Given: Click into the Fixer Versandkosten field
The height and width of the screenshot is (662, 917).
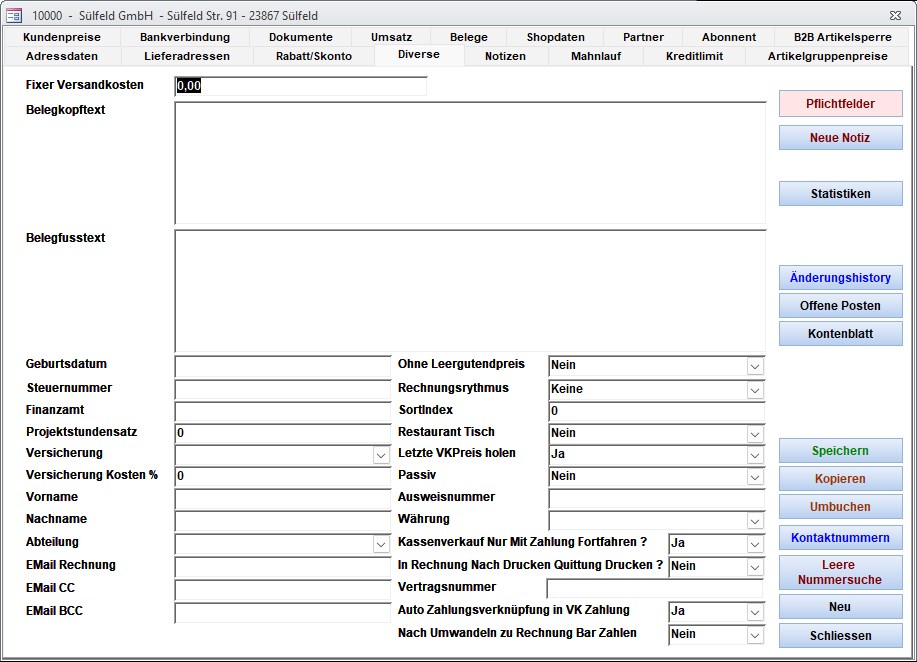Looking at the screenshot, I should click(x=300, y=86).
